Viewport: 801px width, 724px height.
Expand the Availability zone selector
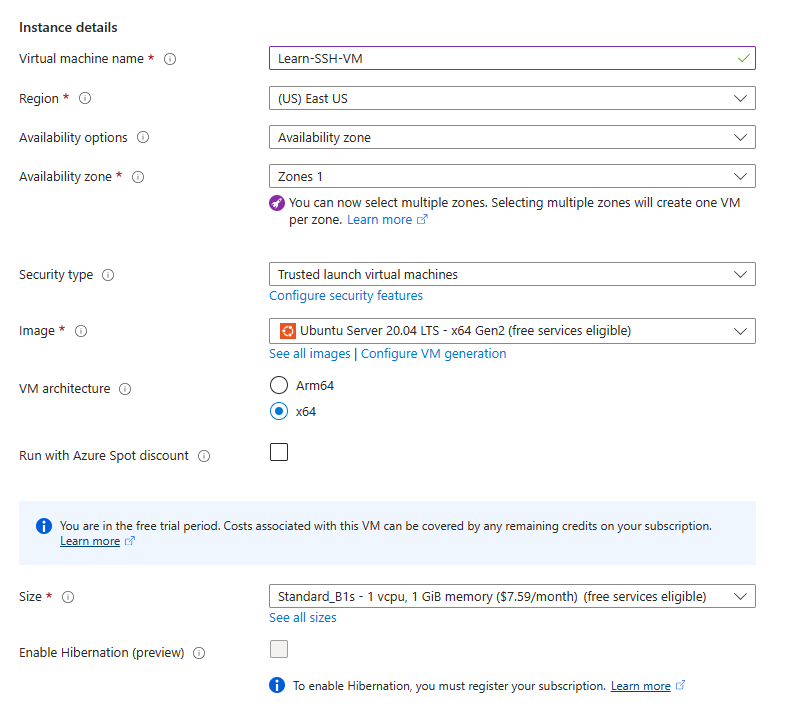(743, 176)
